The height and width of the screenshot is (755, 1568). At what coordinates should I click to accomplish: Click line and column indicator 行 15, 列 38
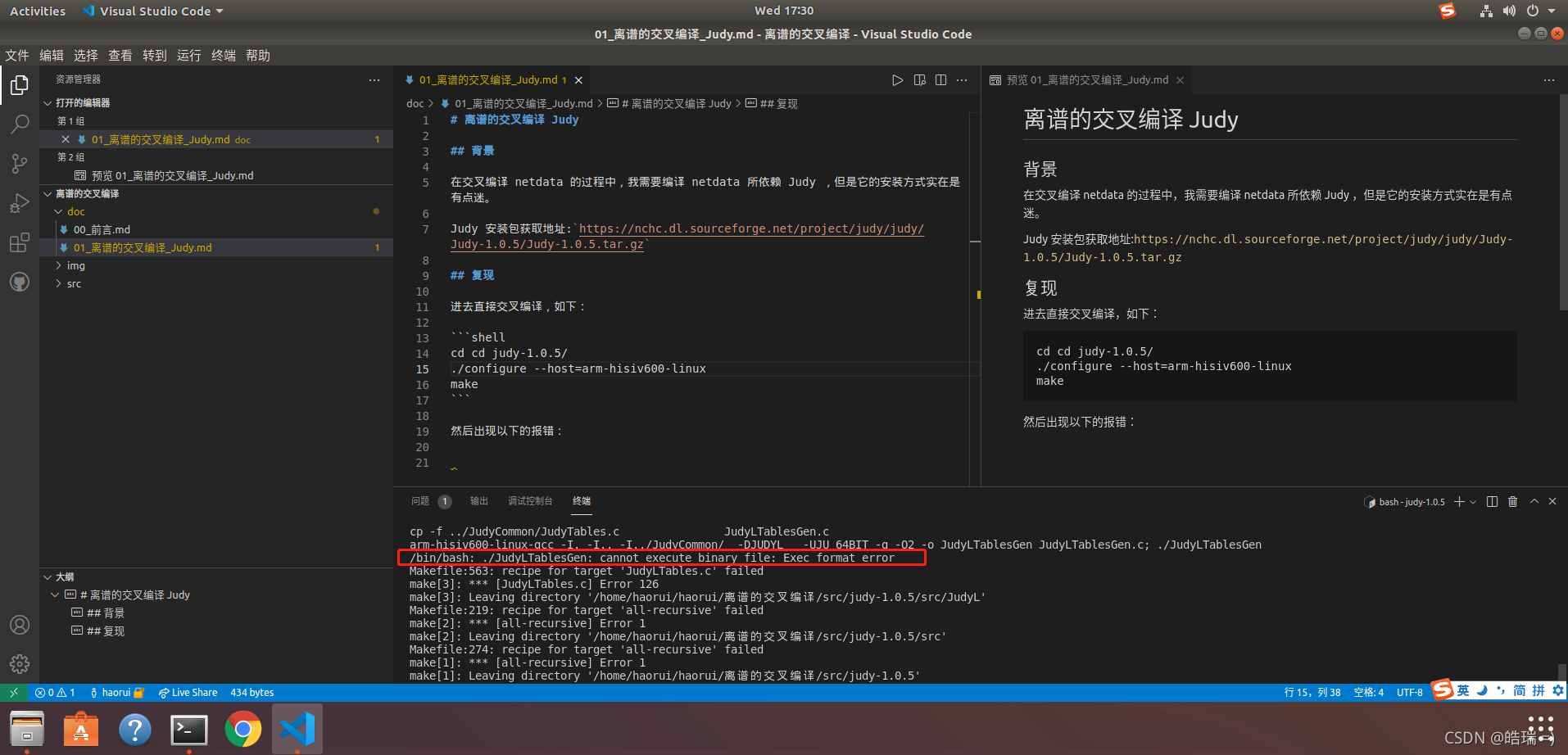pos(1312,693)
